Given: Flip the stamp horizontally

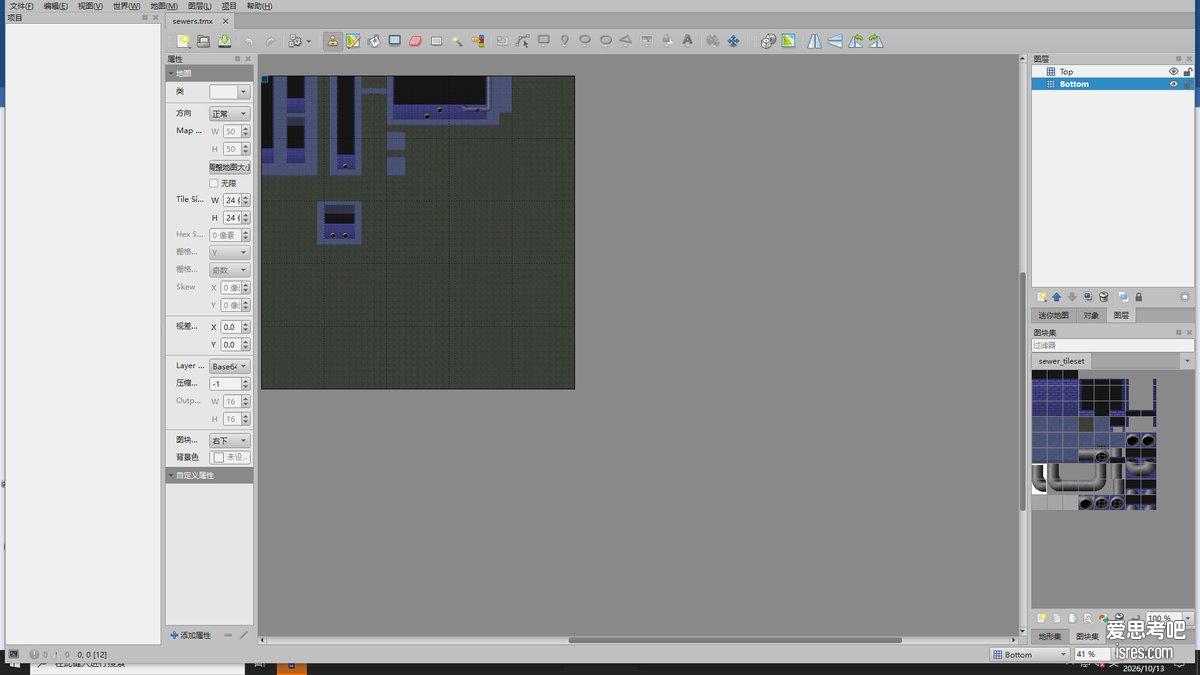Looking at the screenshot, I should 814,41.
